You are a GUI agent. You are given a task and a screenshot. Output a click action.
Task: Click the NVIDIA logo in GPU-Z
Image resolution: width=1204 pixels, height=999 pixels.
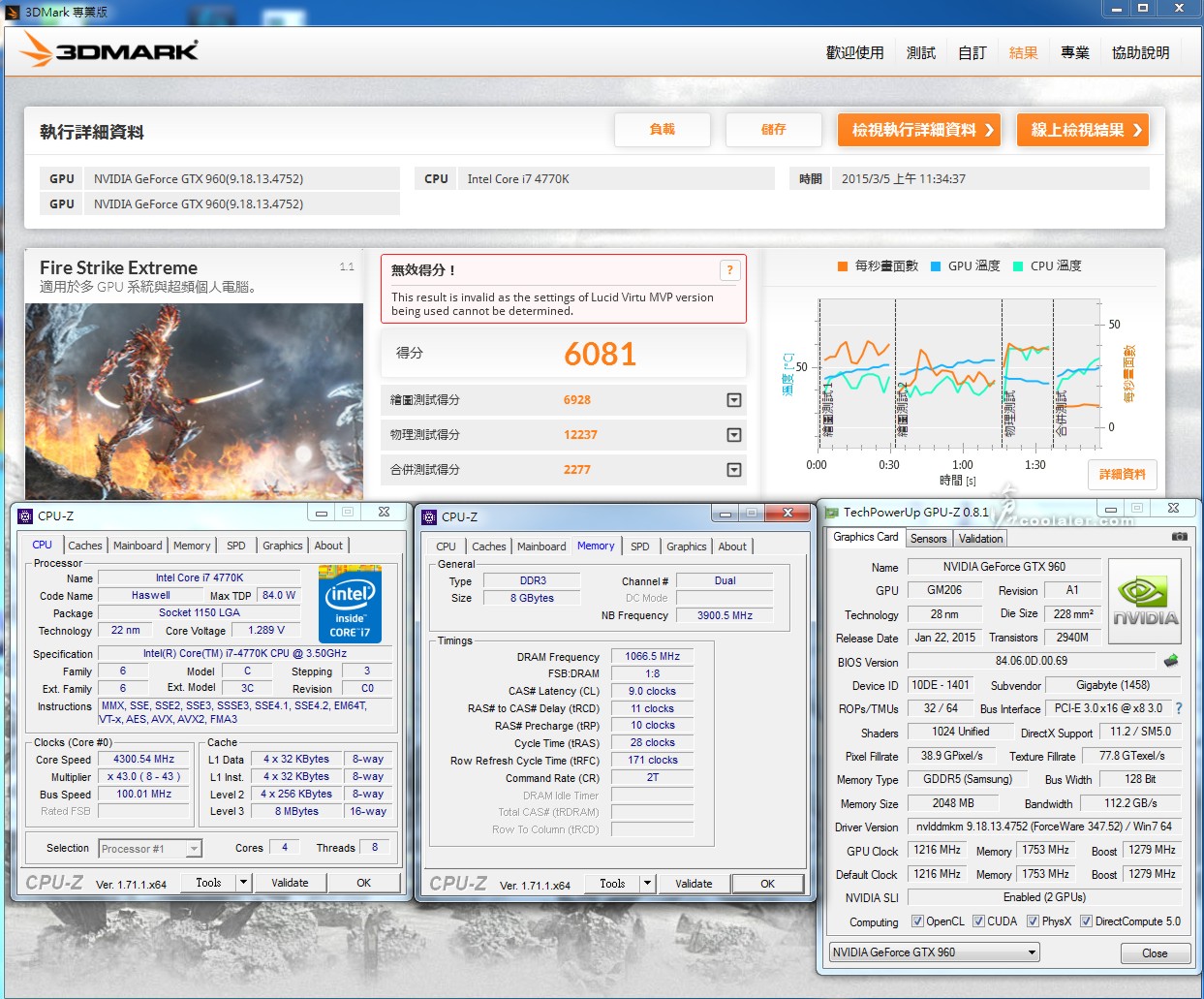click(x=1145, y=601)
